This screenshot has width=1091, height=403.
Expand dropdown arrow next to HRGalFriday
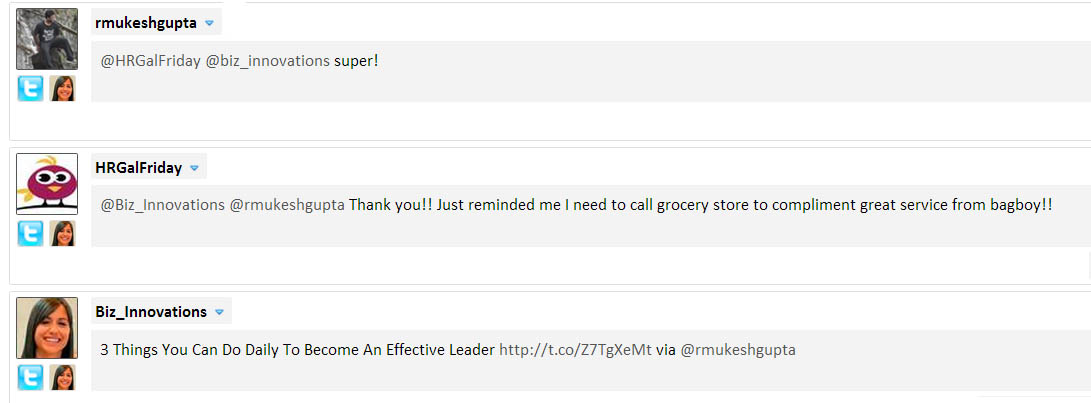[194, 168]
